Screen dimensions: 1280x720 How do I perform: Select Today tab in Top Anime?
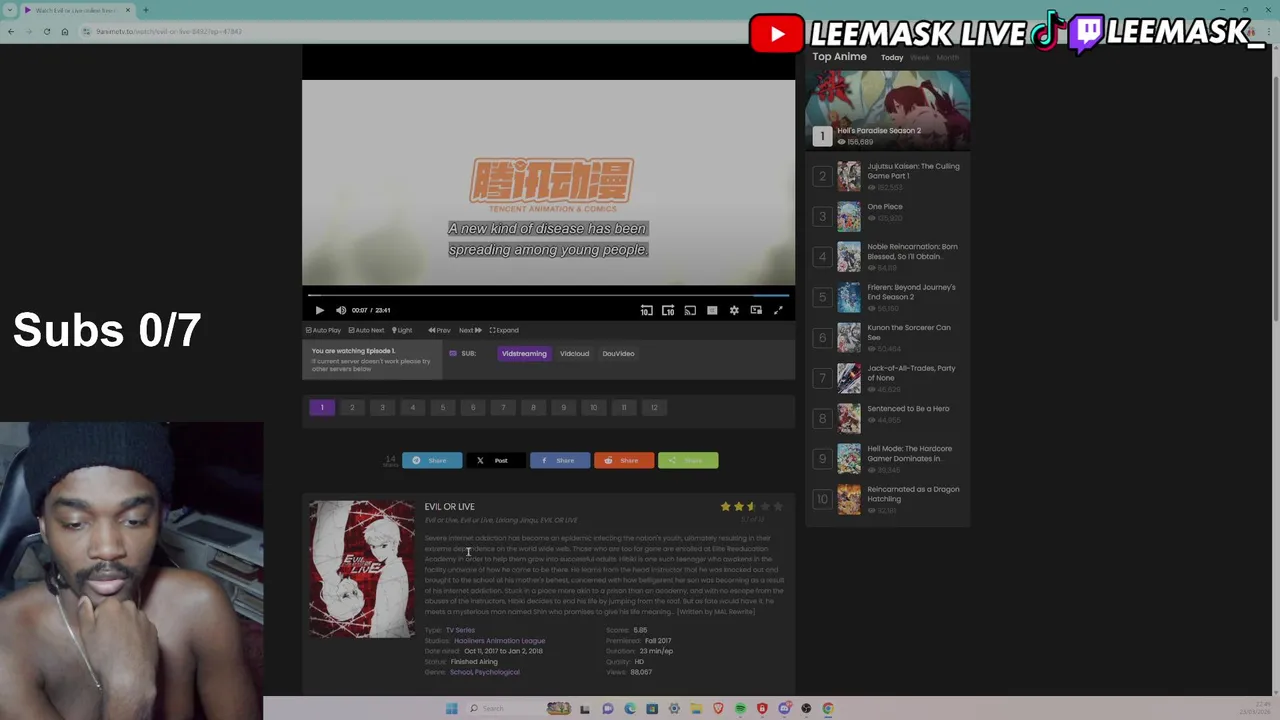892,58
